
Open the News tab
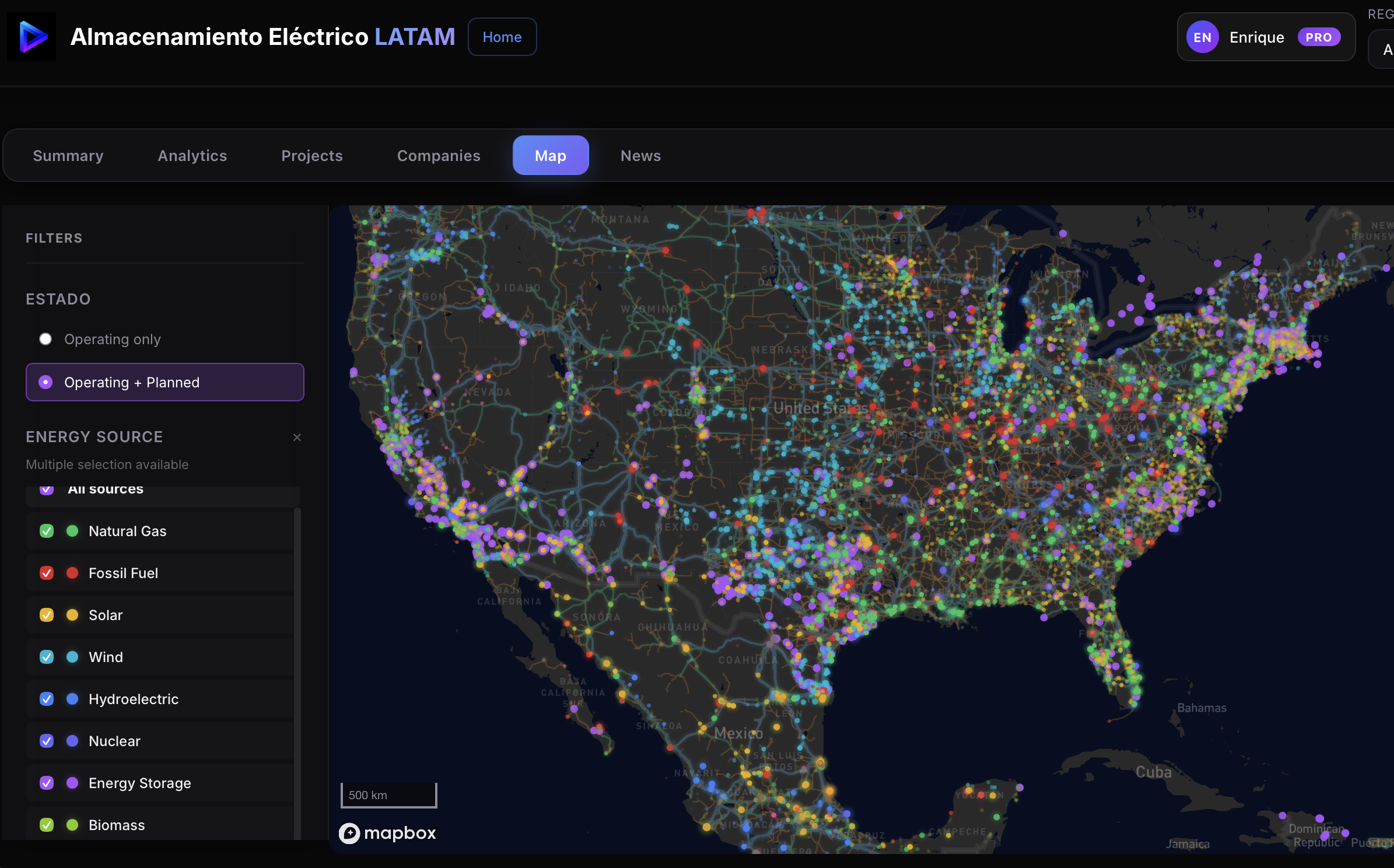click(x=640, y=155)
